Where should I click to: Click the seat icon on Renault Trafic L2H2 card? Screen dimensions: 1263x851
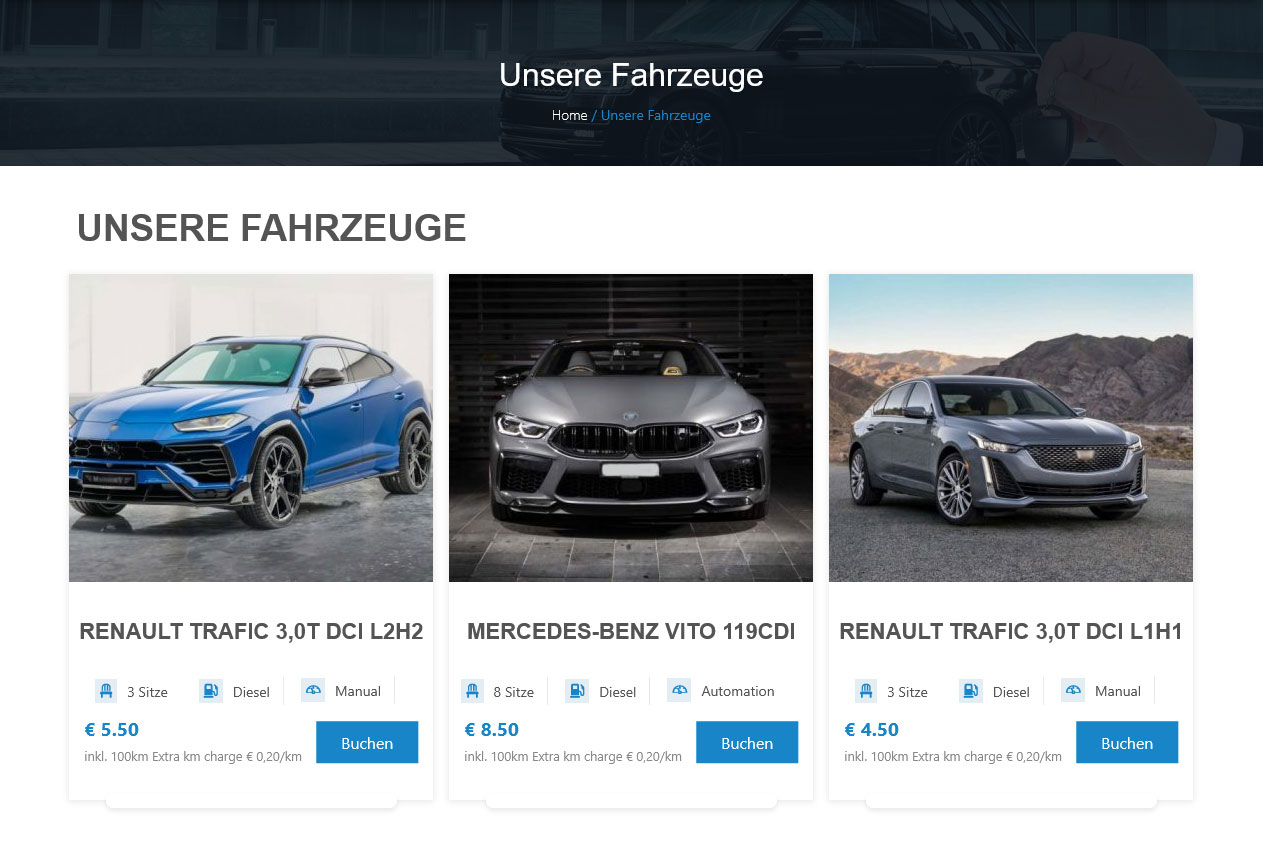tap(106, 691)
